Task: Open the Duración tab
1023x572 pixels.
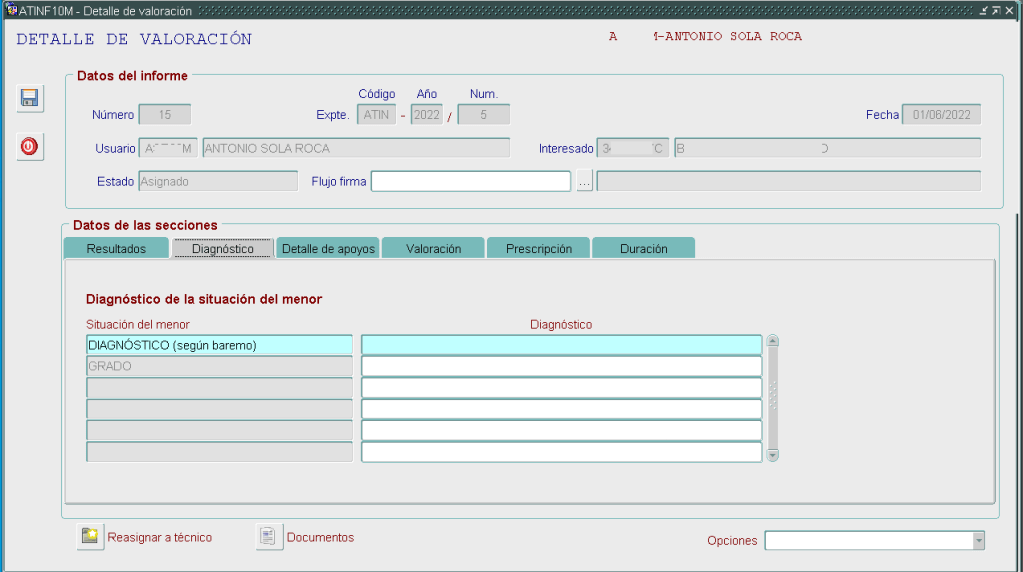Action: [x=643, y=249]
